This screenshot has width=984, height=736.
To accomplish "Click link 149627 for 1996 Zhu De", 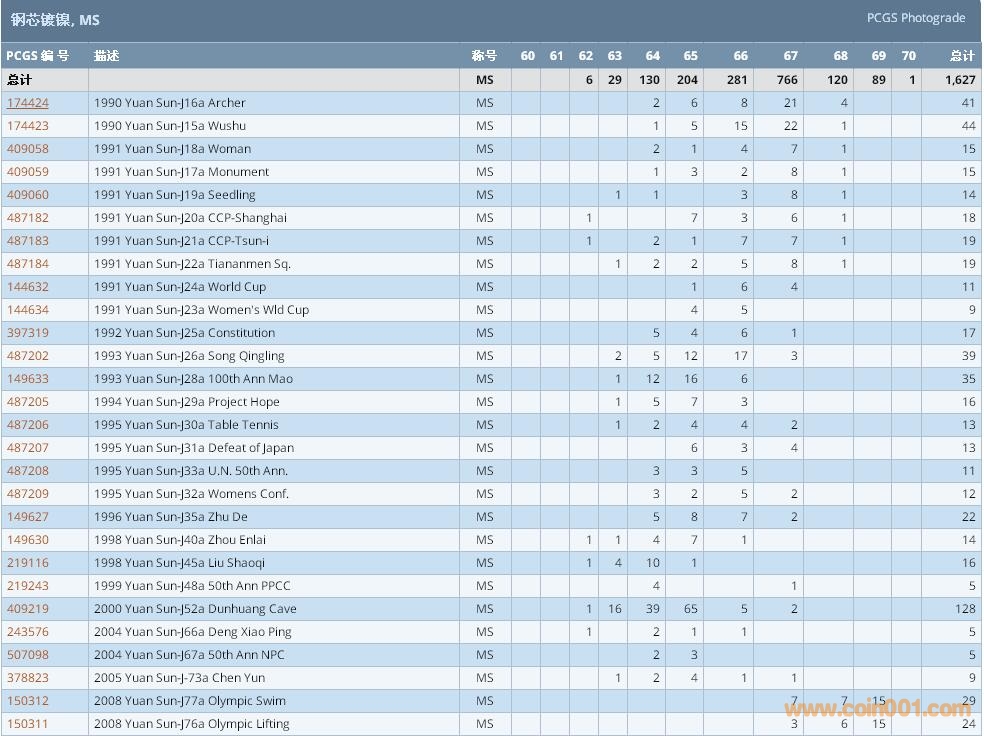I will 28,517.
